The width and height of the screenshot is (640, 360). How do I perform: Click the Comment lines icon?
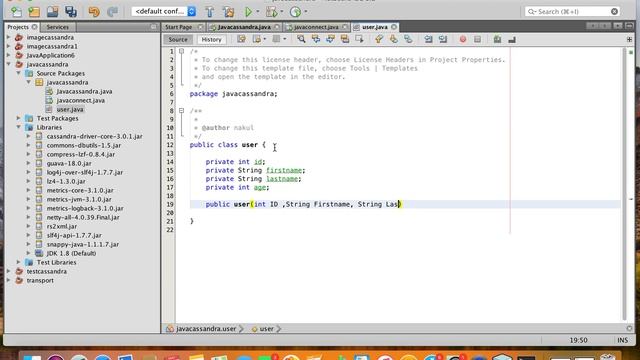[497, 40]
